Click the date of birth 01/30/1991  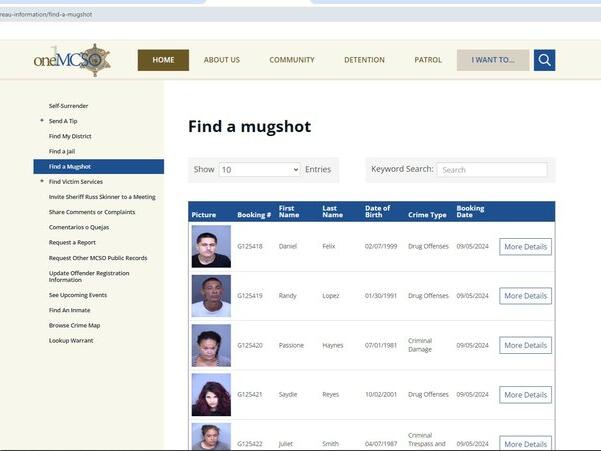[x=381, y=296]
